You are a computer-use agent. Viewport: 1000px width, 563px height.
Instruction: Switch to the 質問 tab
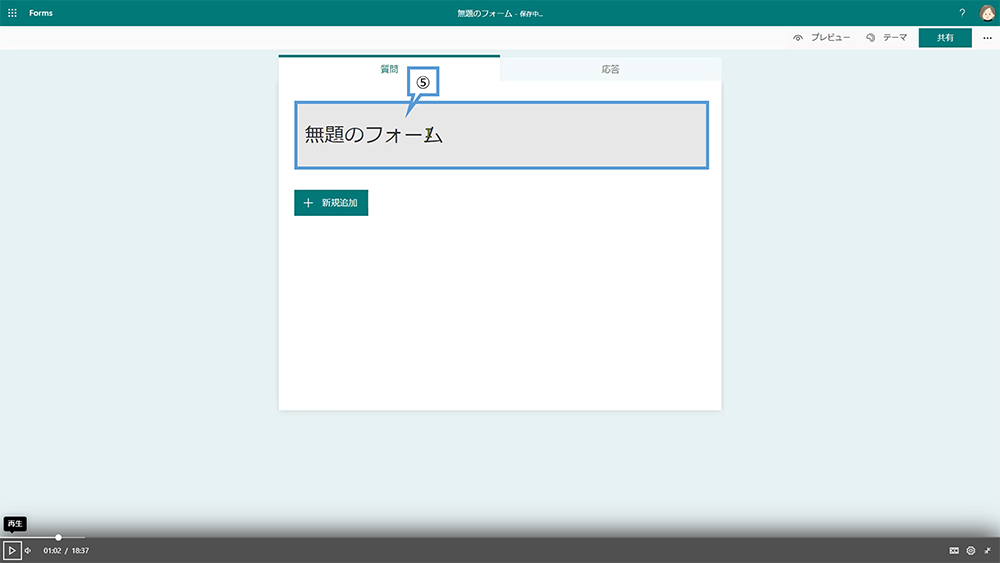(x=389, y=70)
